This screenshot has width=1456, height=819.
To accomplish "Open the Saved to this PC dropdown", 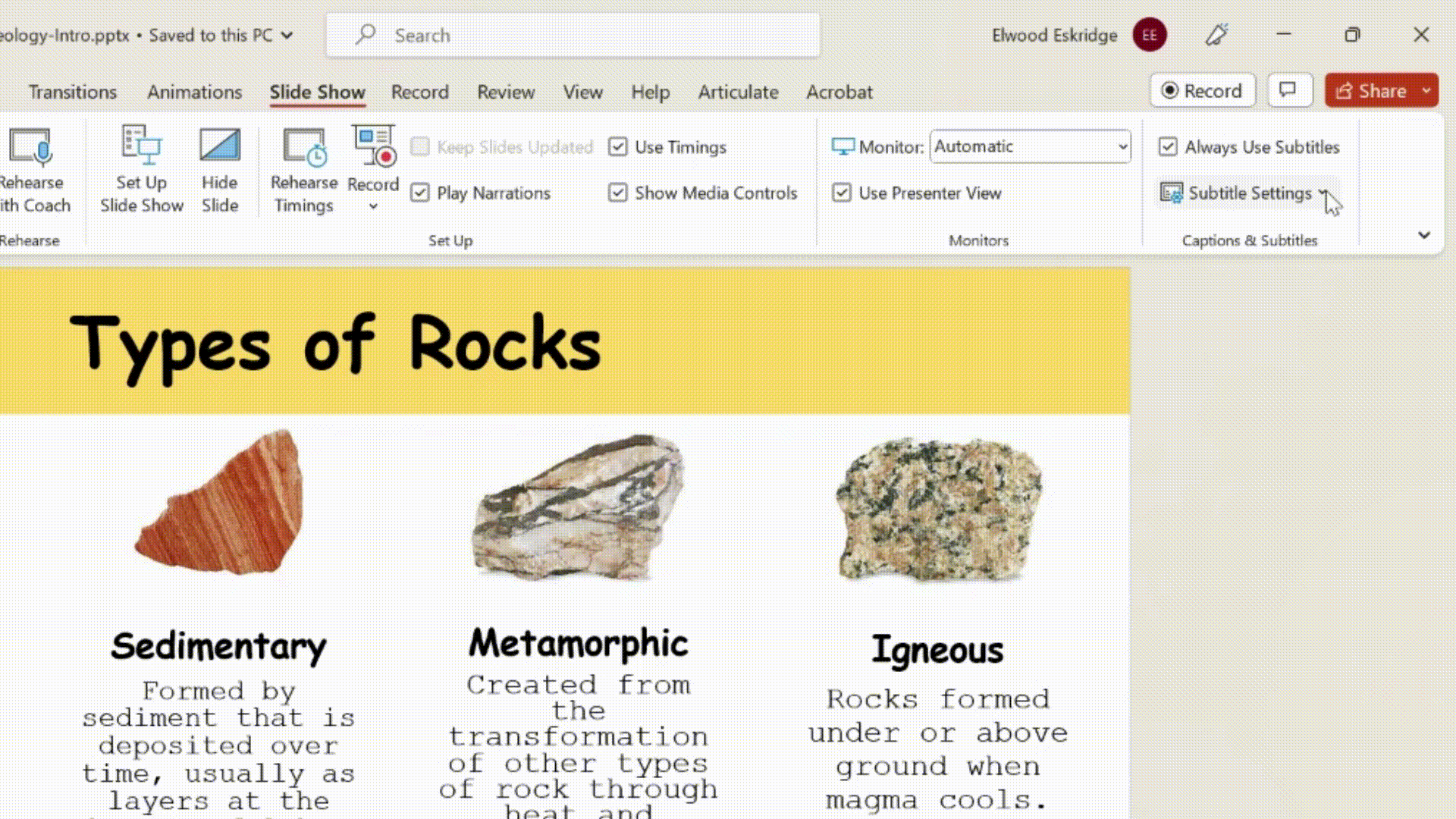I will (x=286, y=35).
